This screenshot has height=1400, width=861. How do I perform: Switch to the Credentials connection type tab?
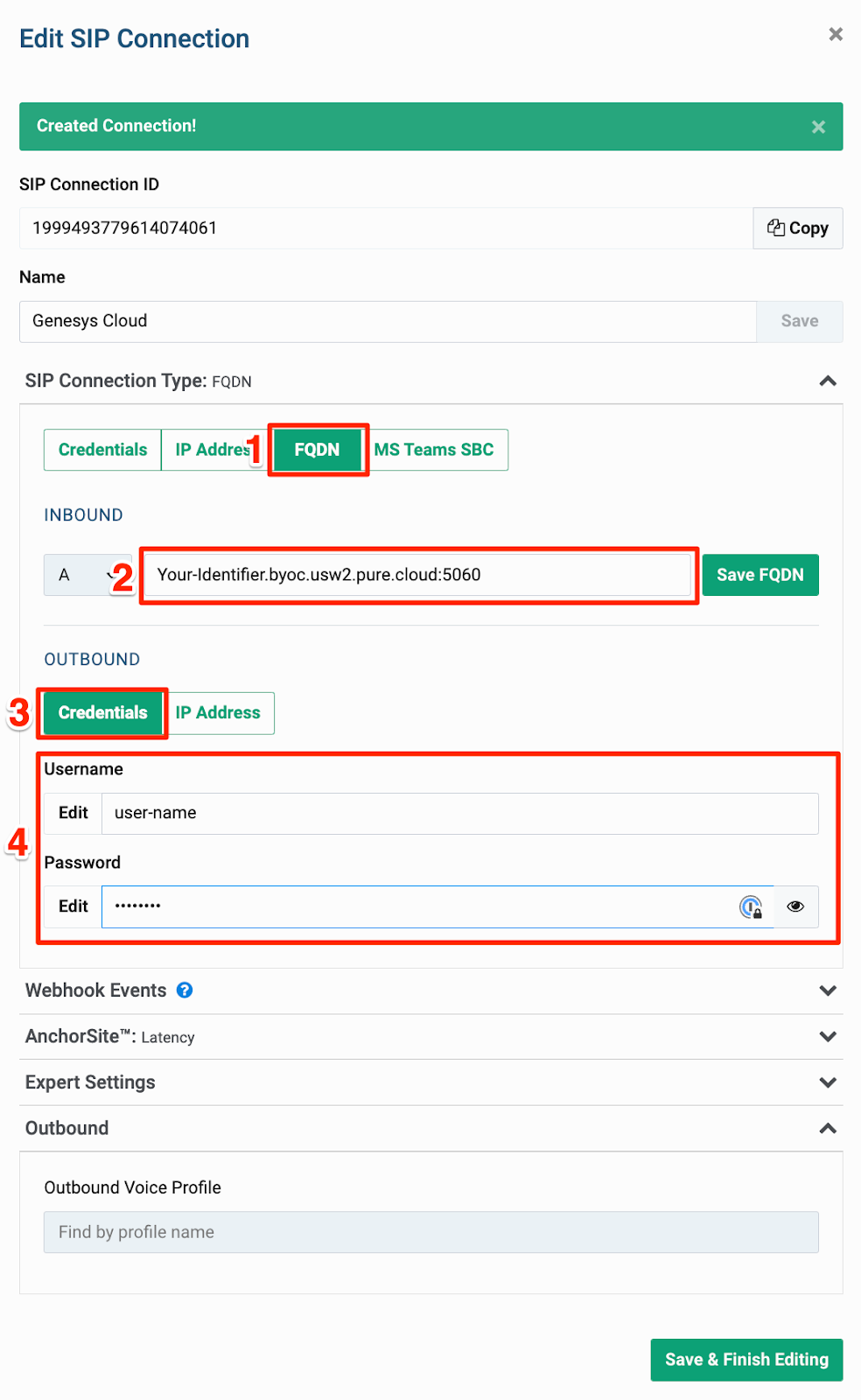[101, 450]
